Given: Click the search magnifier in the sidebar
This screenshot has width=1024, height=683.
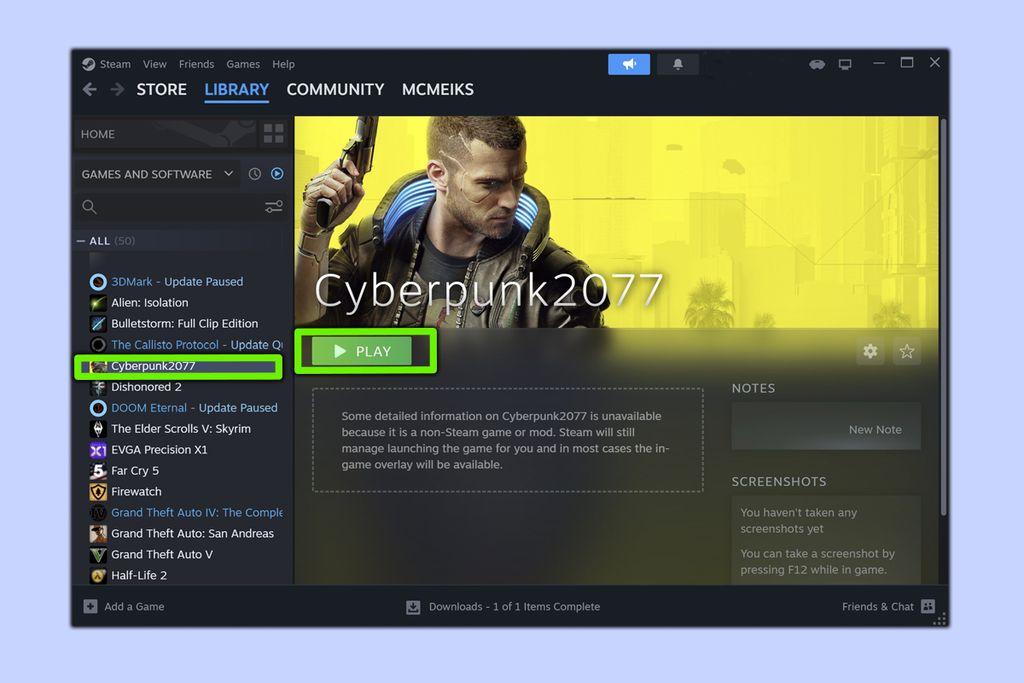Looking at the screenshot, I should (x=90, y=207).
